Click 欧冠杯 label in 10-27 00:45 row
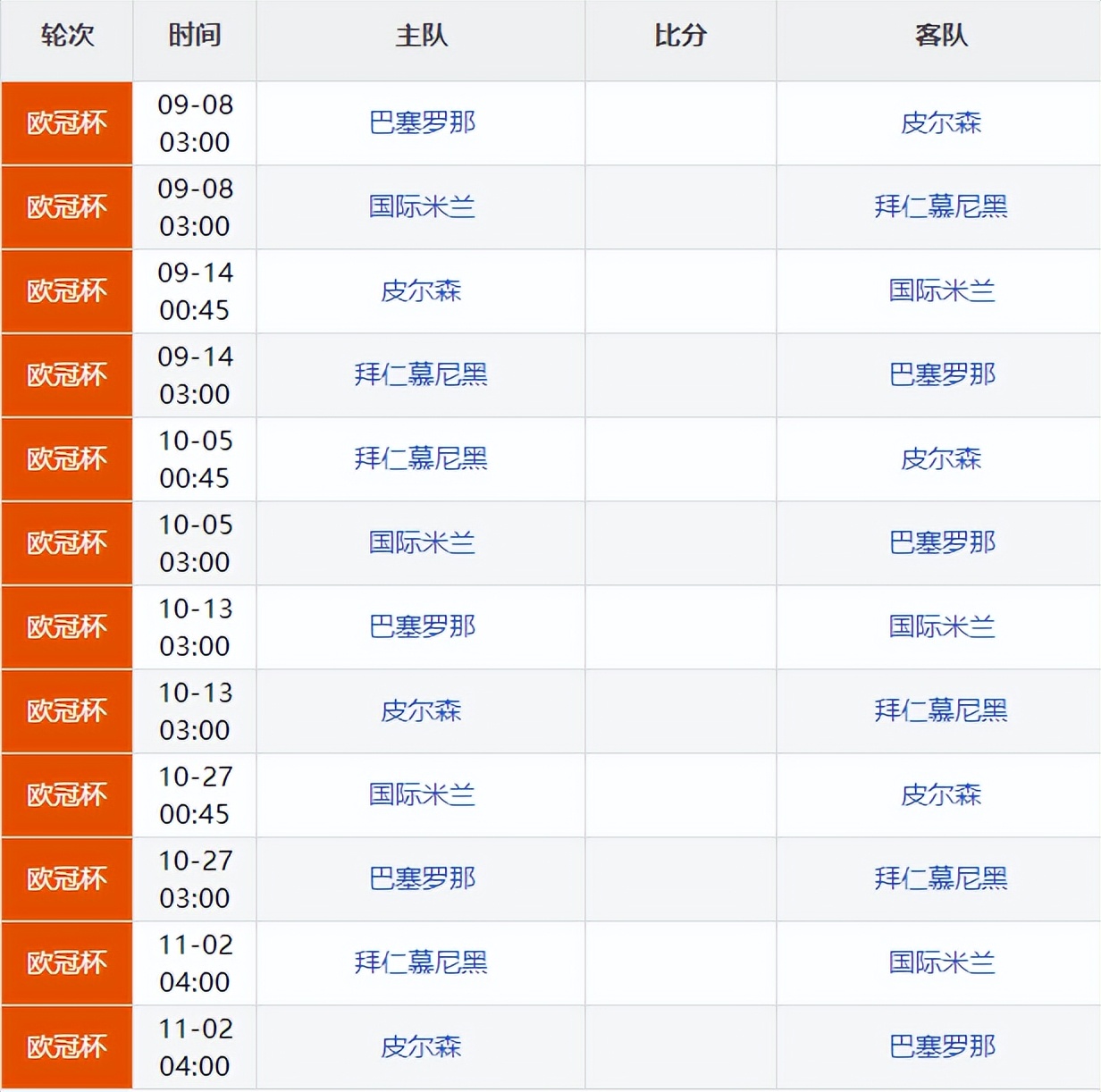This screenshot has height=1092, width=1101. point(67,795)
